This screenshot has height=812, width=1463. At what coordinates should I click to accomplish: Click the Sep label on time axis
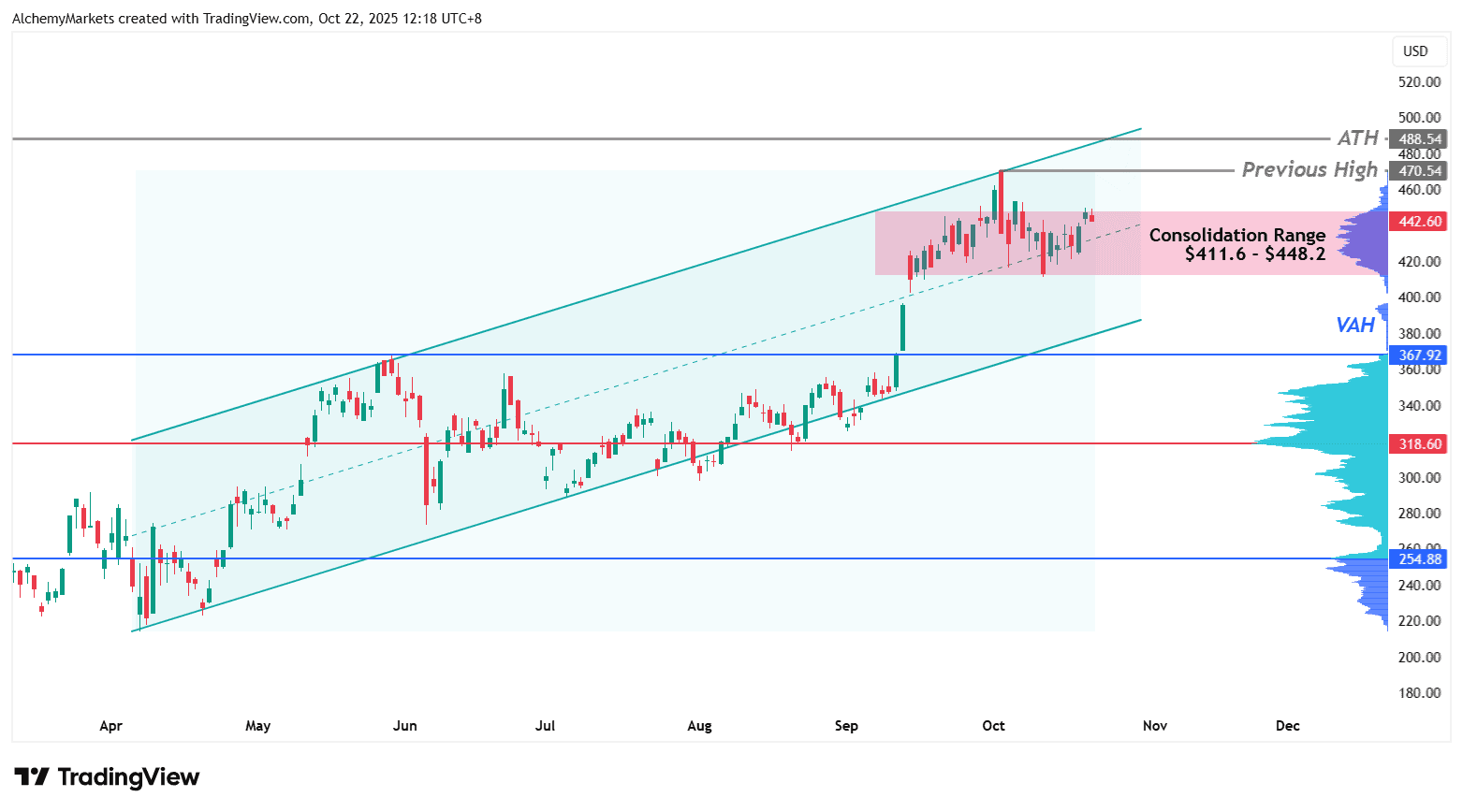tap(846, 726)
